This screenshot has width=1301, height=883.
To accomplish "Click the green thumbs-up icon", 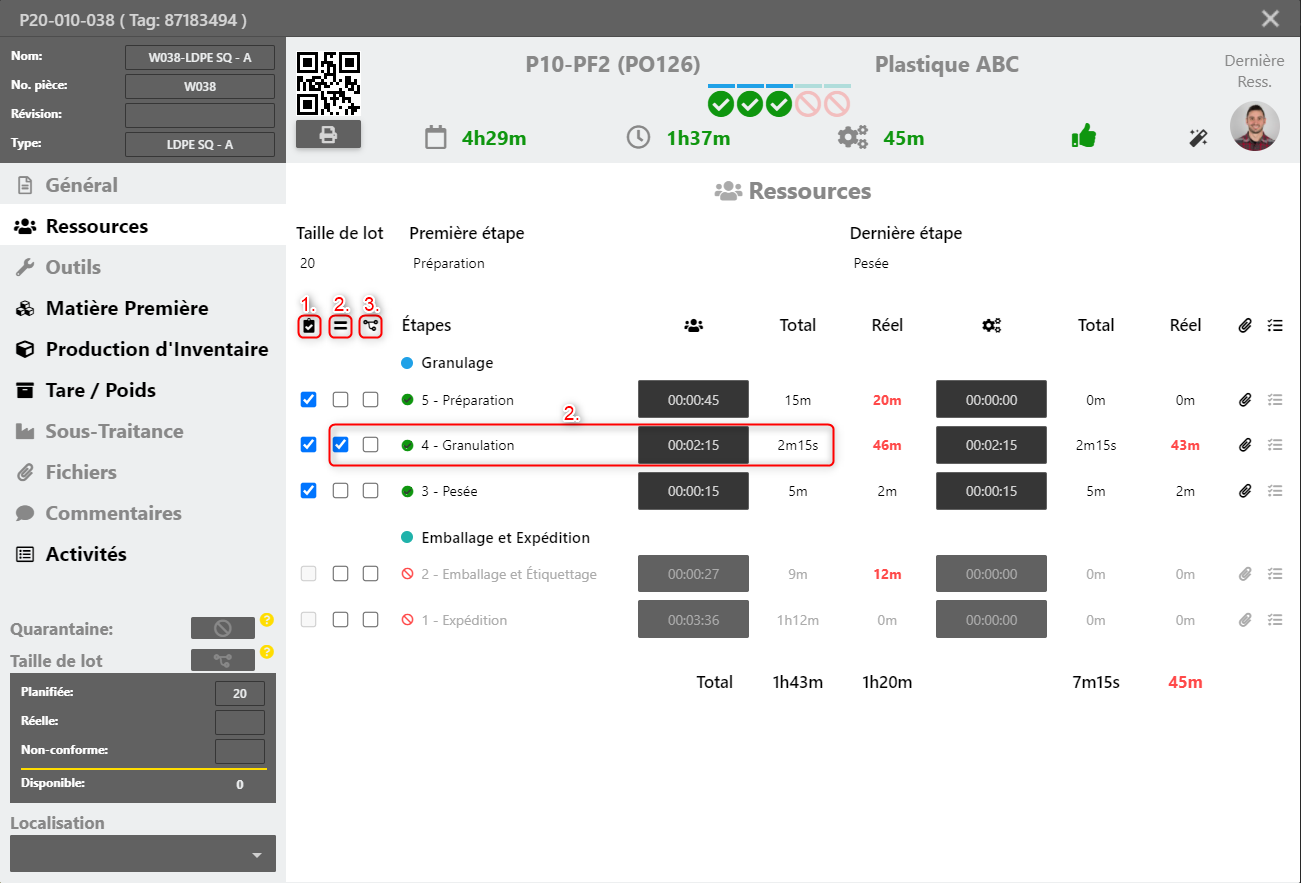I will [1083, 136].
